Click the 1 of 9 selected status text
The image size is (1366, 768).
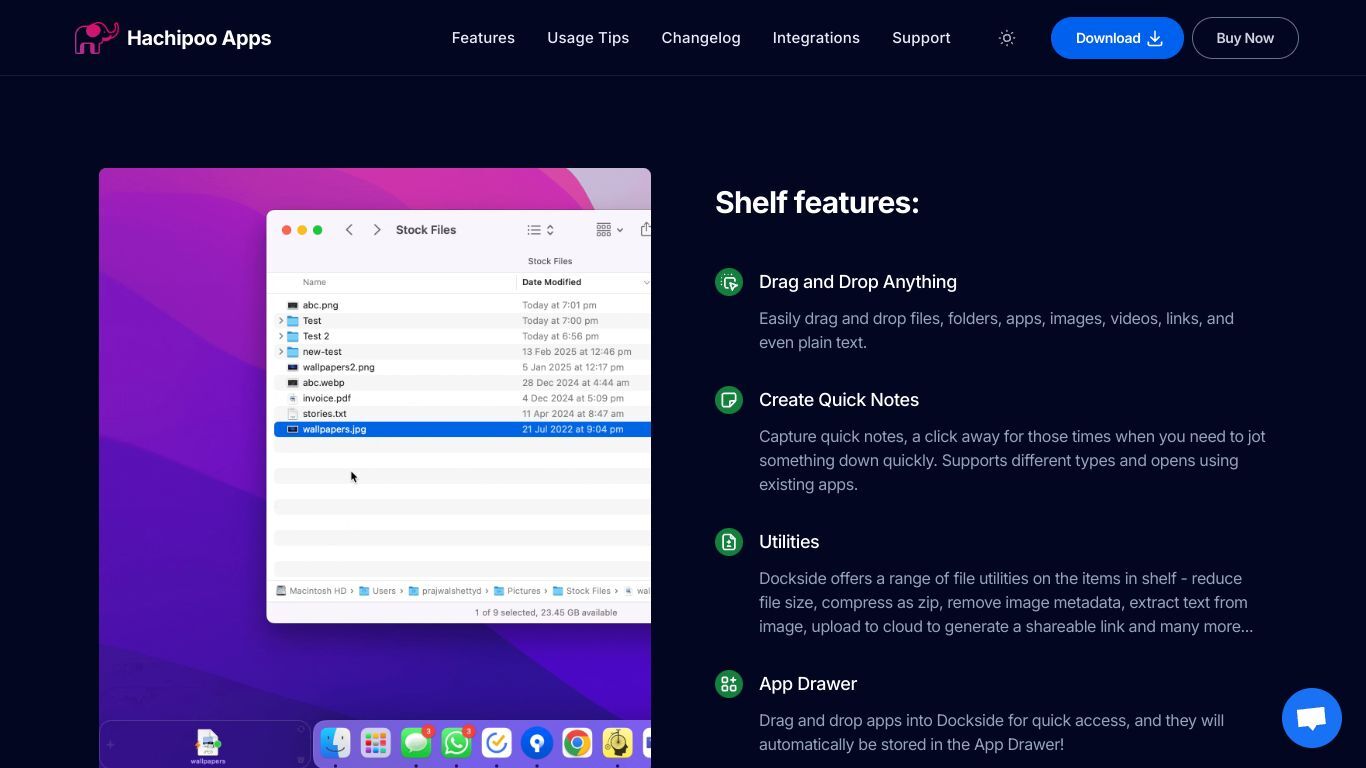546,612
